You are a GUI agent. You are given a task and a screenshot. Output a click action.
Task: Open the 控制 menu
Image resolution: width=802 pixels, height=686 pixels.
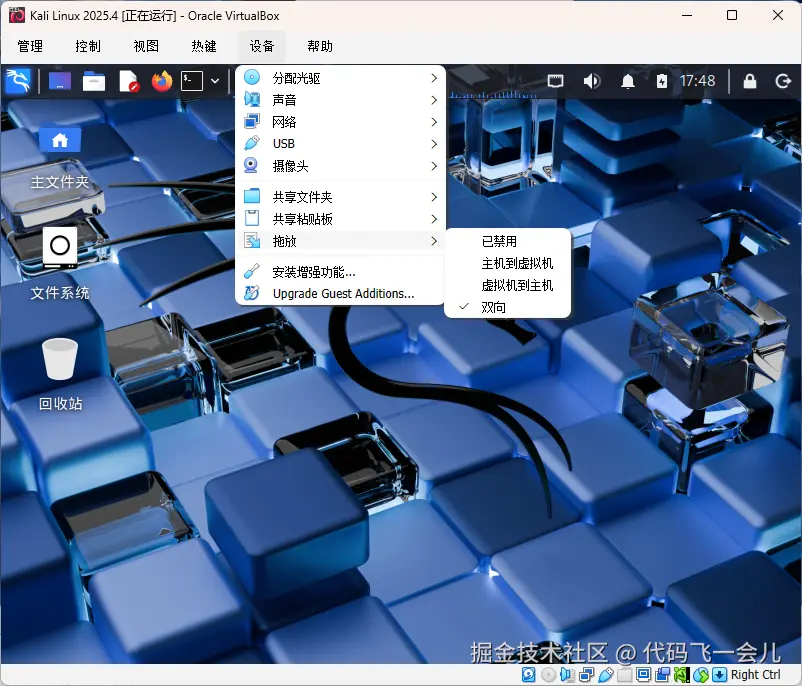88,46
